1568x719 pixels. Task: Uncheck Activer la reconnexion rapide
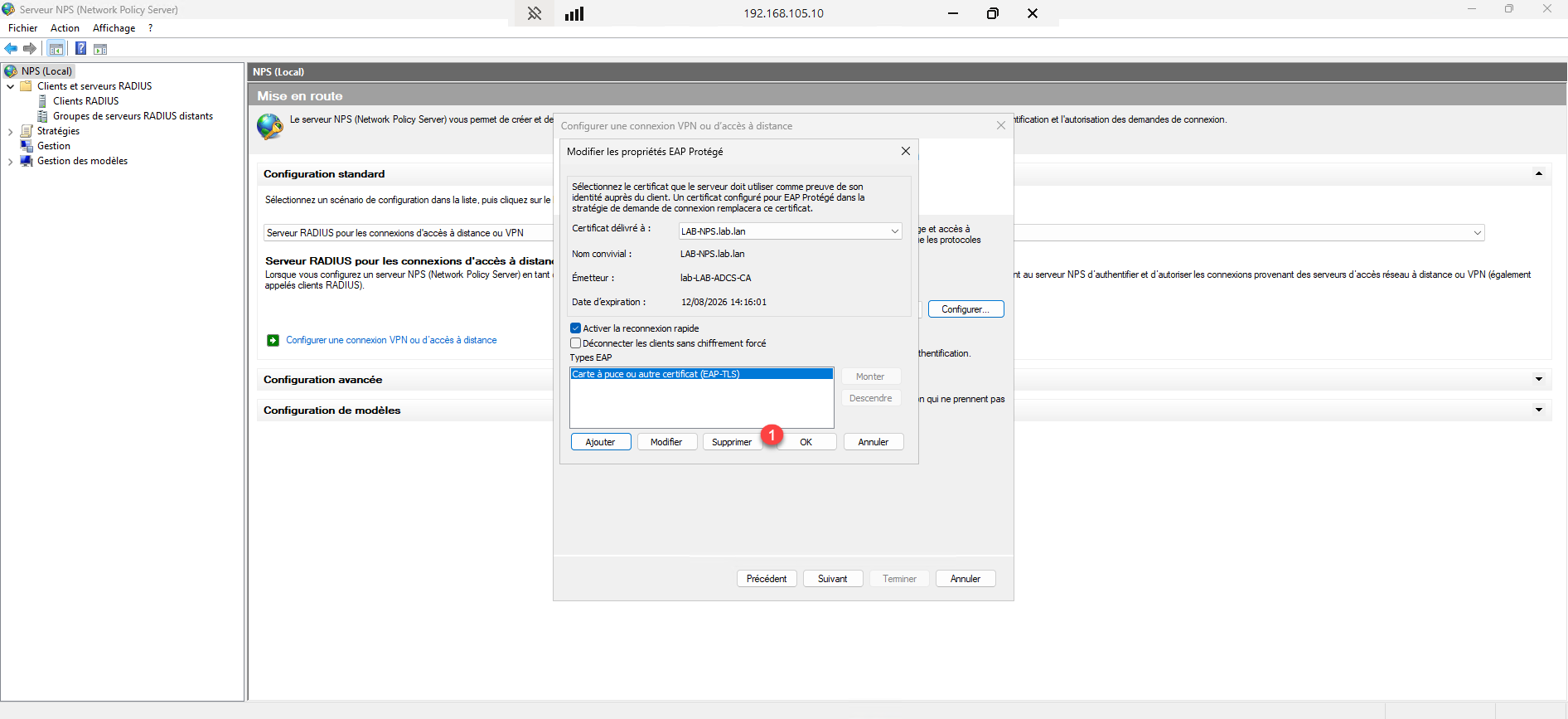click(x=576, y=328)
